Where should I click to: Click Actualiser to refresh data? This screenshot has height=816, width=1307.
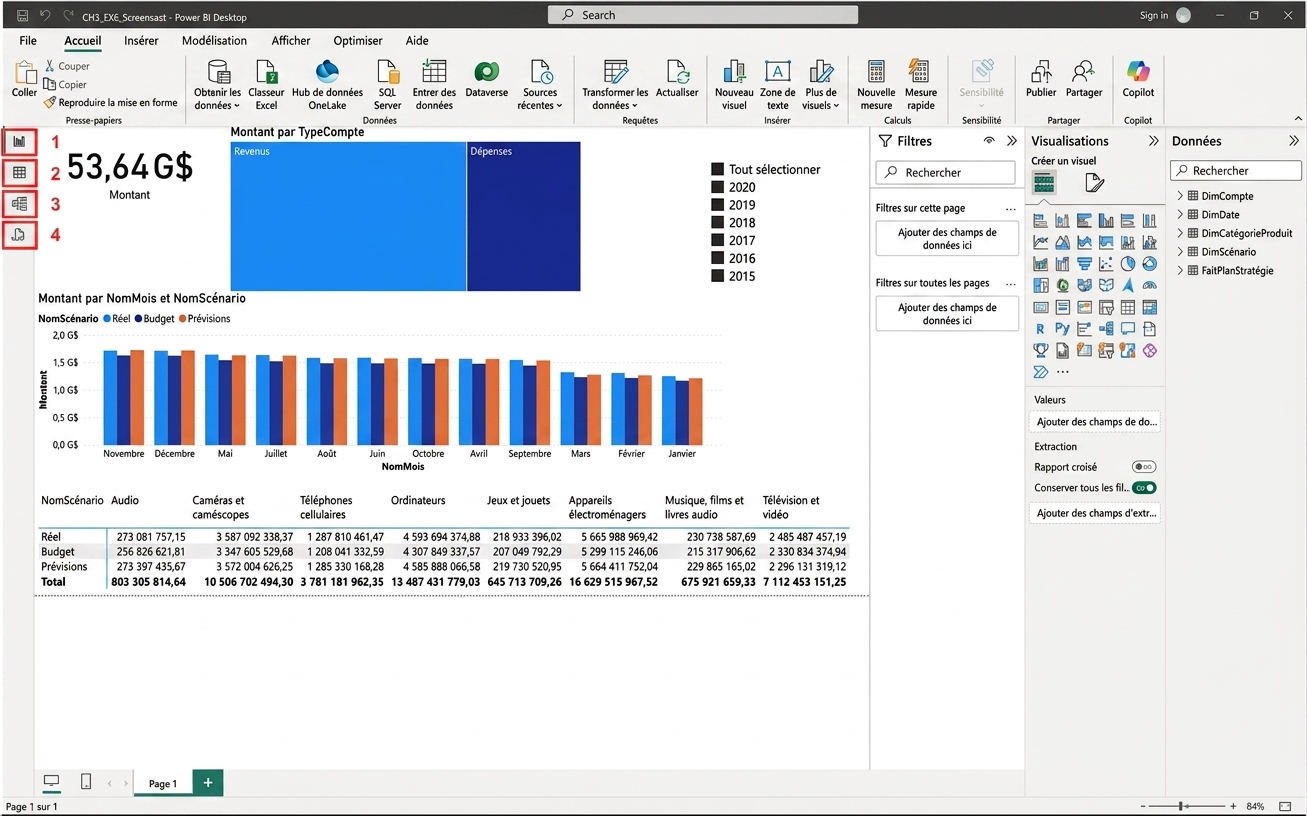coord(677,79)
